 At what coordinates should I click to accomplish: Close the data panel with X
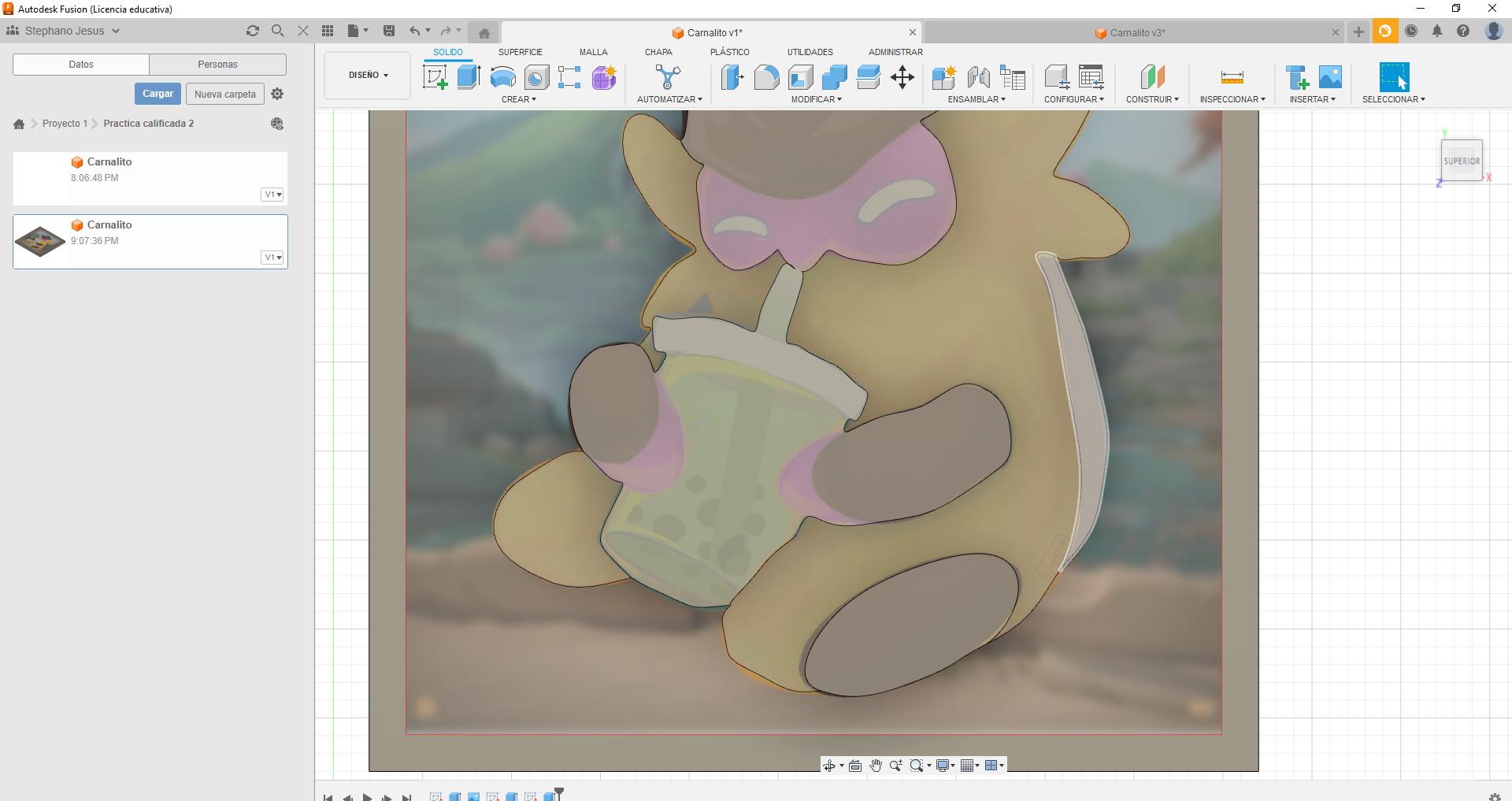coord(303,31)
